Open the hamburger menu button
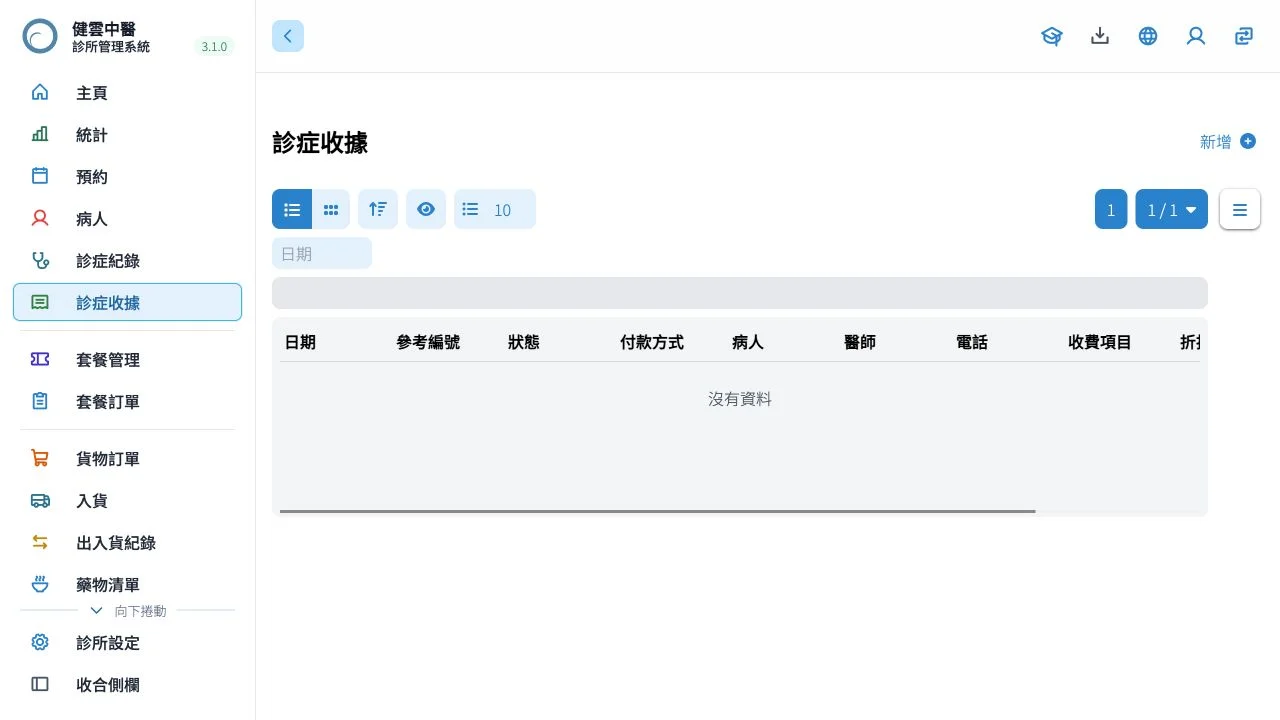This screenshot has height=720, width=1280. coord(1240,209)
